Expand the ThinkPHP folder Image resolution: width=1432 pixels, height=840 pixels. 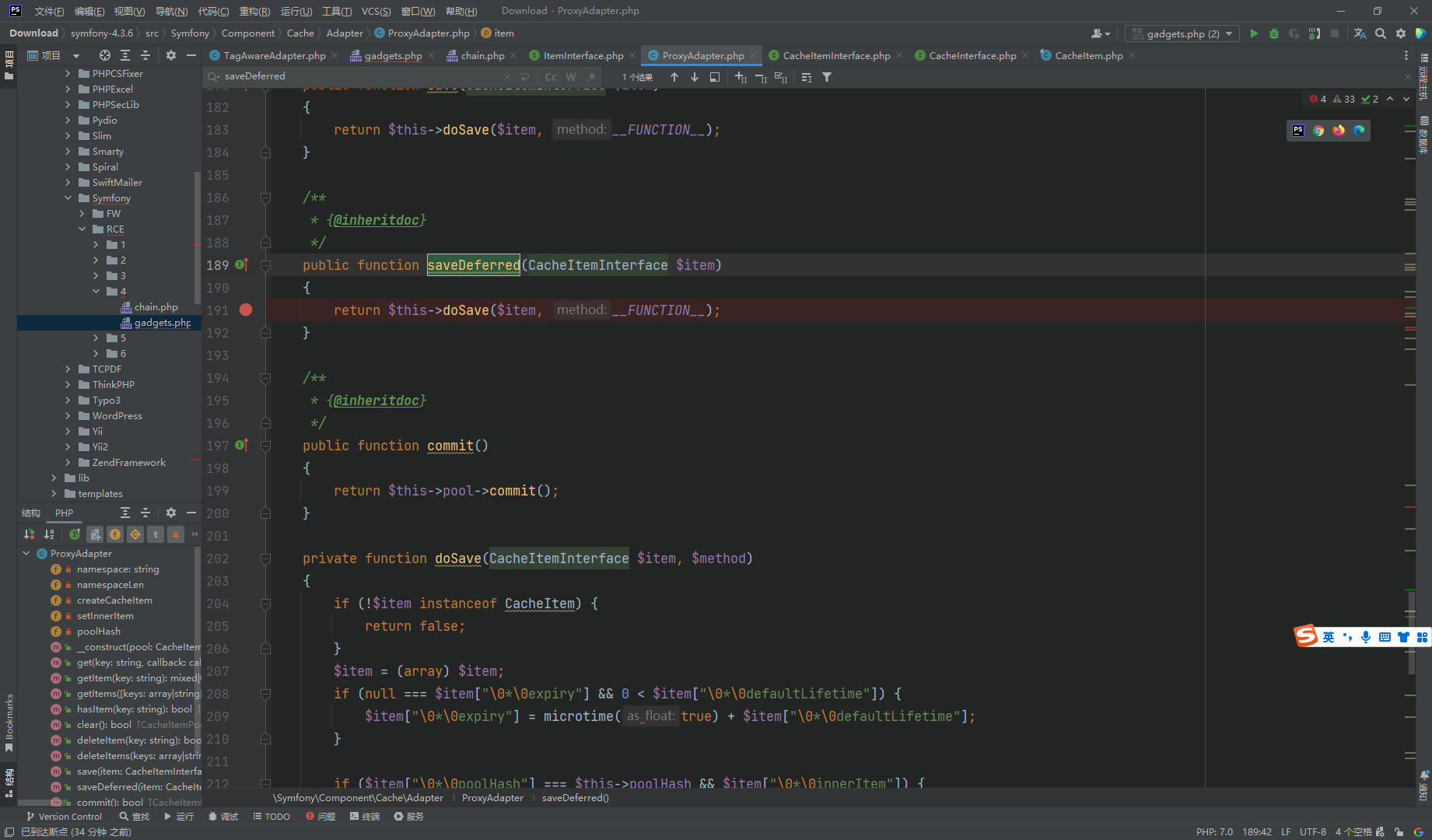coord(68,384)
